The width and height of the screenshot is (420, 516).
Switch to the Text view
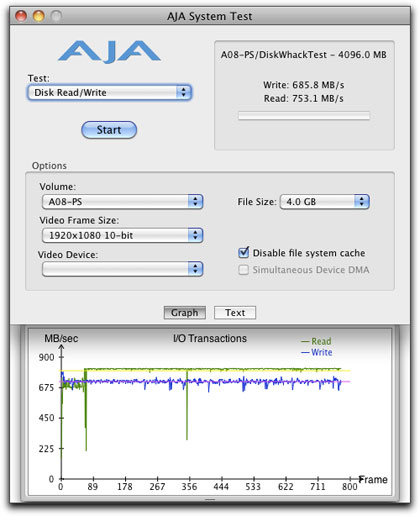235,313
